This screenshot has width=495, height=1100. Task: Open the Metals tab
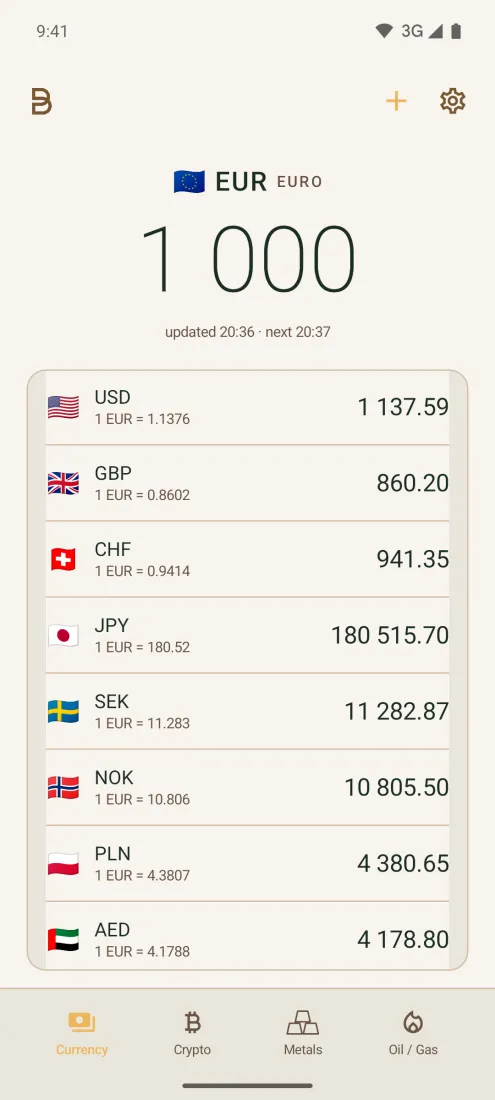click(303, 1033)
